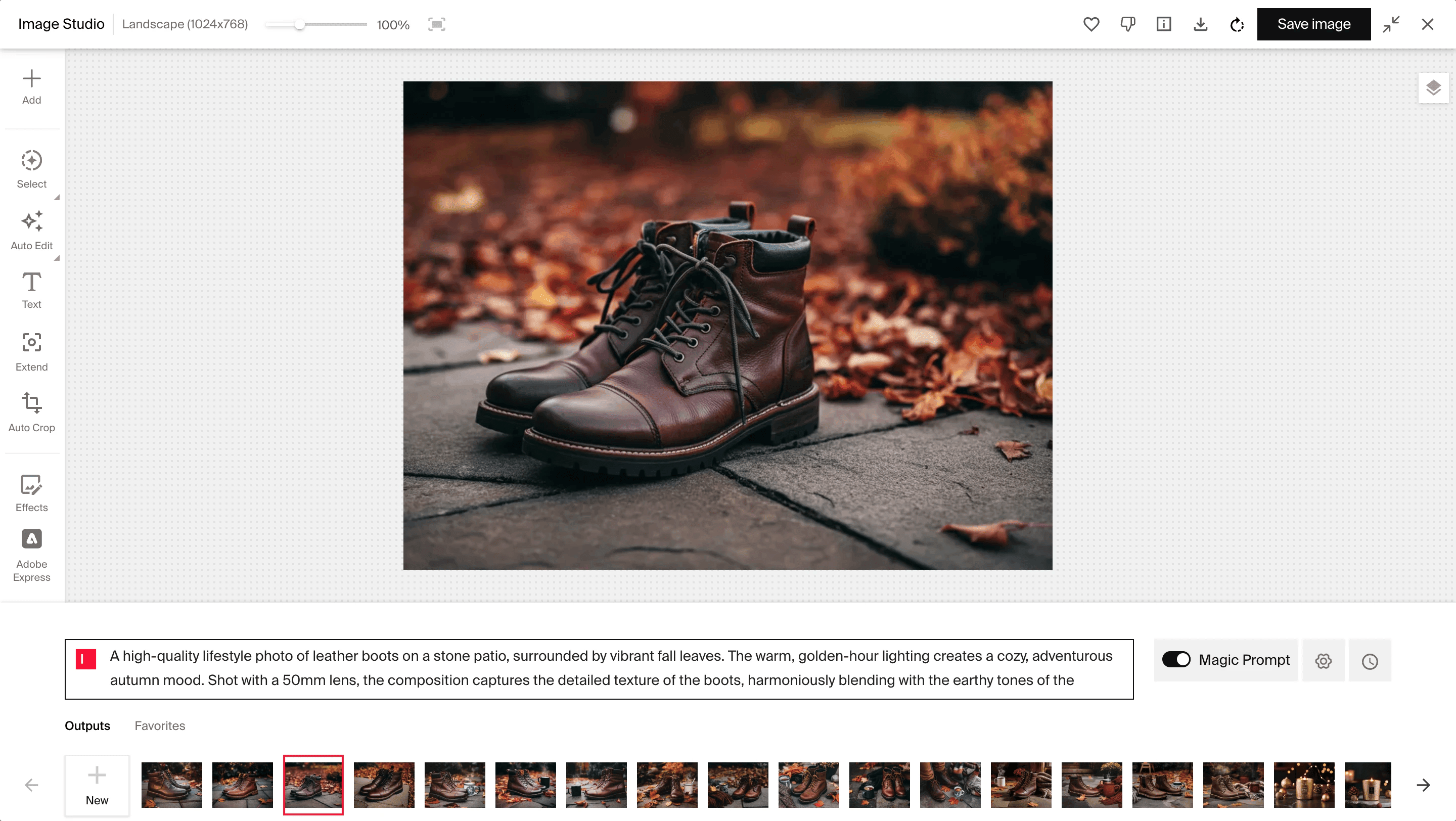Image resolution: width=1456 pixels, height=821 pixels.
Task: Adjust the zoom slider handle
Action: point(300,25)
